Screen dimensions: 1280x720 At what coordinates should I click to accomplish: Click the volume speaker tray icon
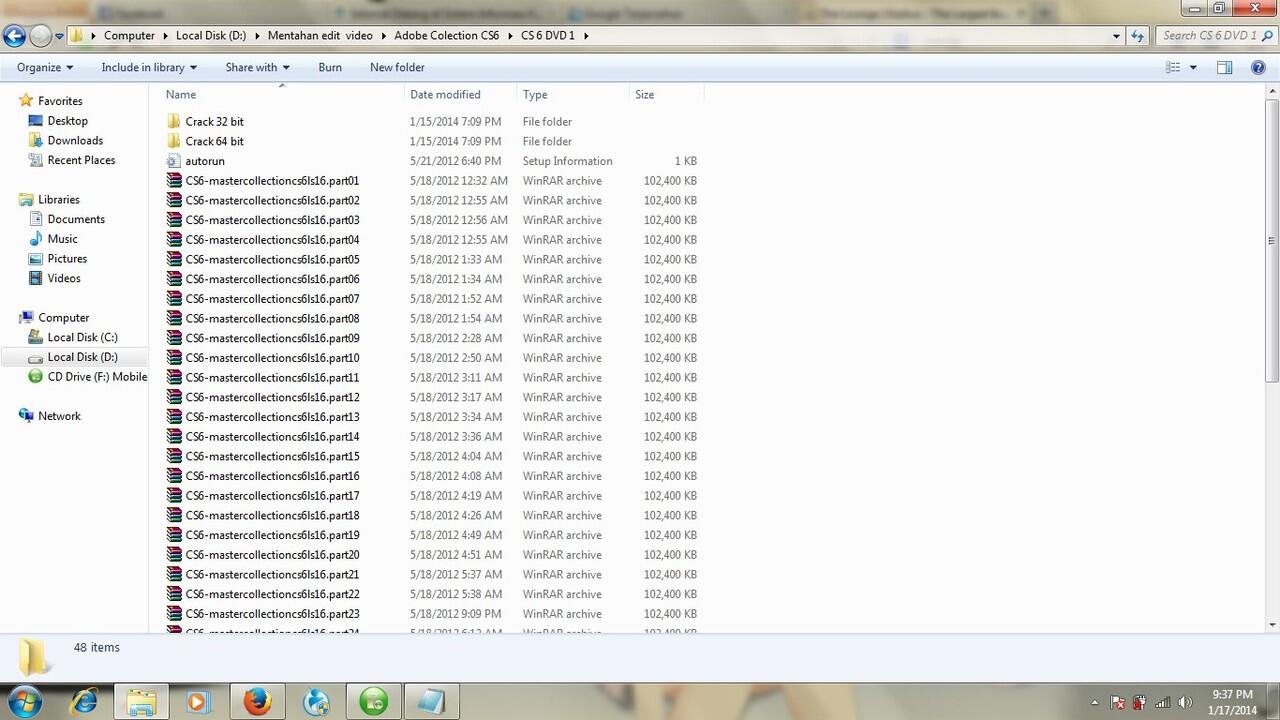tap(1185, 703)
